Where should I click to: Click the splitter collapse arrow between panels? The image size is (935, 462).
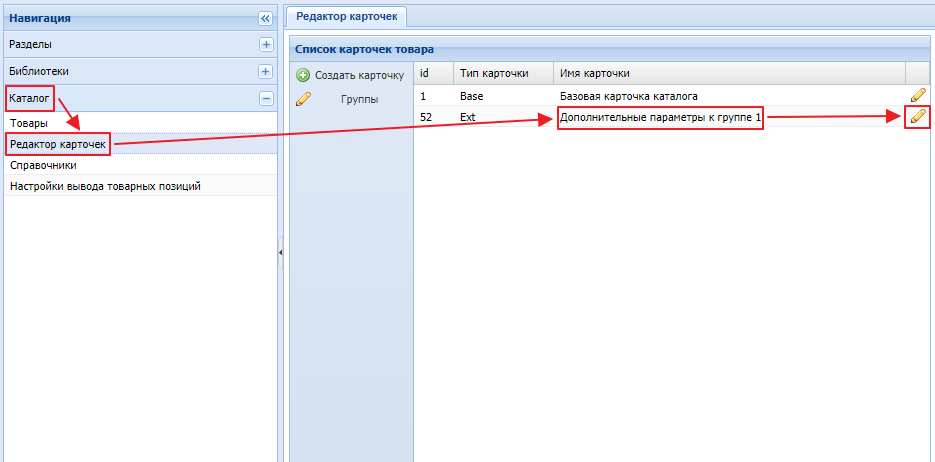click(281, 253)
